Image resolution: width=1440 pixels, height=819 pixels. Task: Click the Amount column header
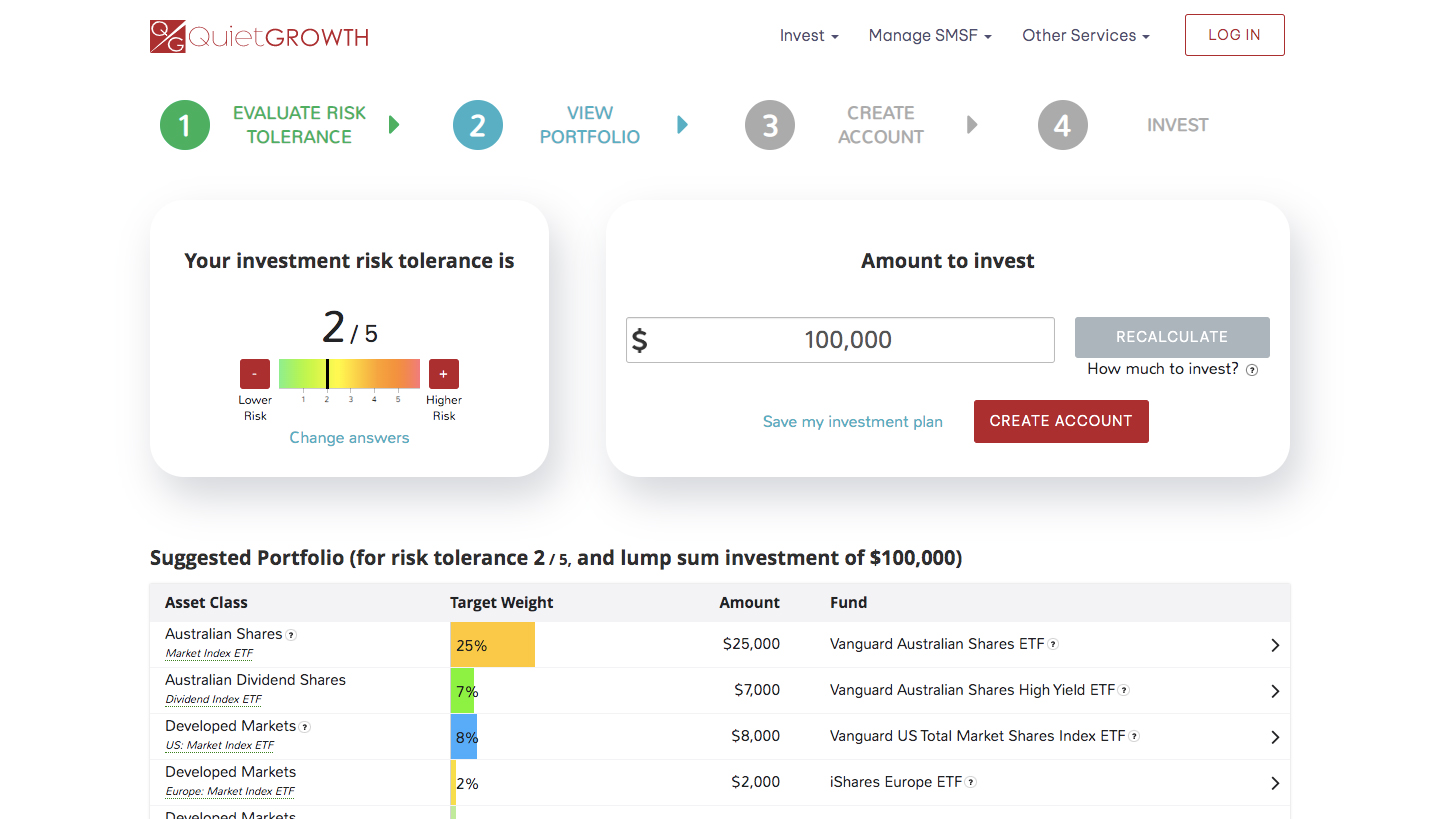[x=750, y=603]
